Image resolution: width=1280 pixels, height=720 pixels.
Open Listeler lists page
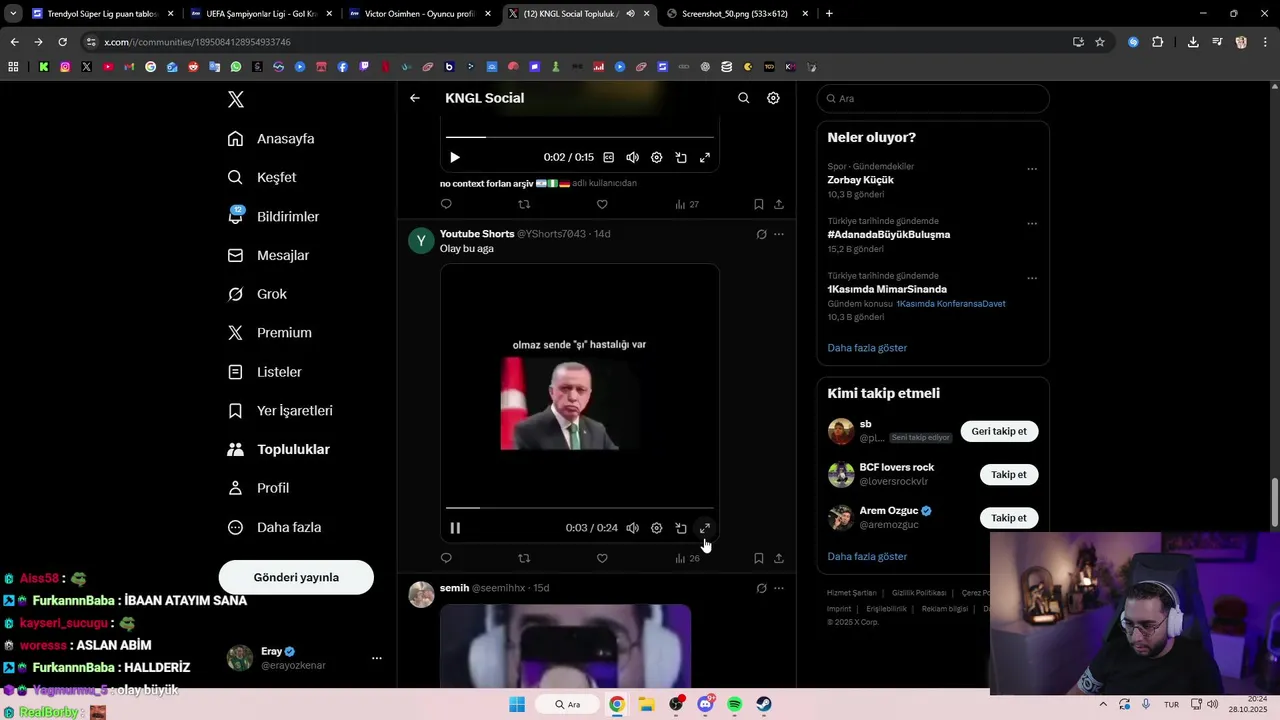[x=264, y=371]
